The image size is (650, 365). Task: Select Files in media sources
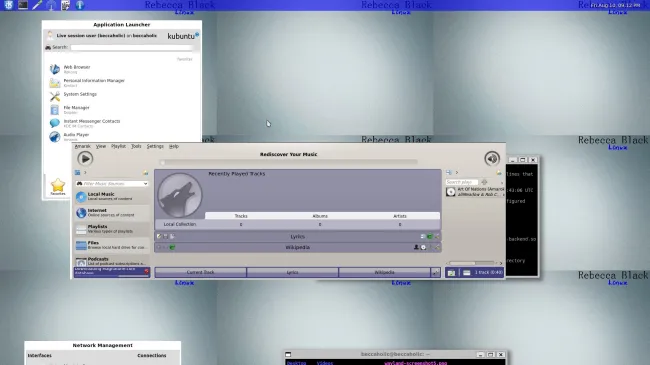pos(112,245)
